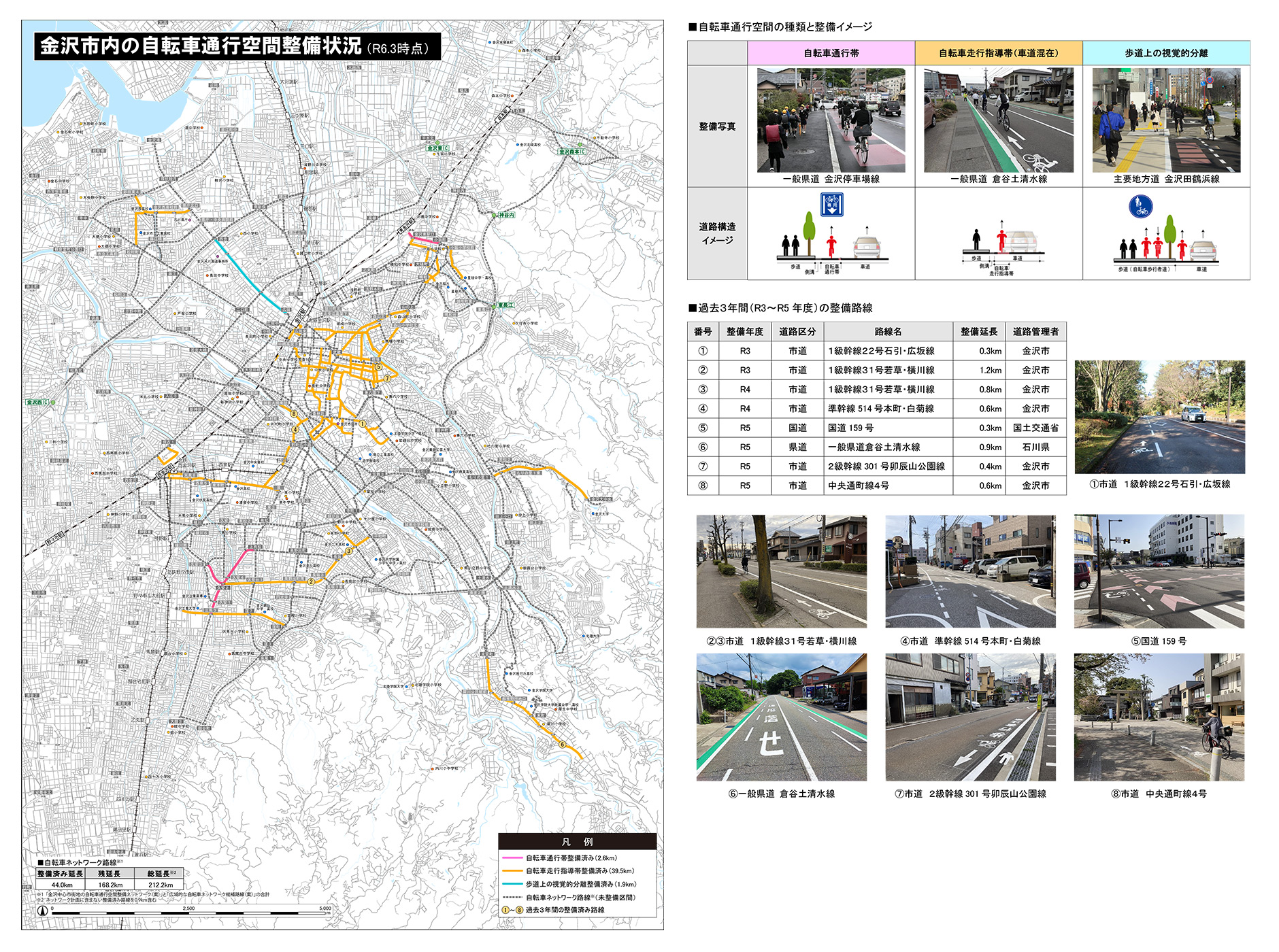Select map marker ③ on the map
Viewport: 1279px width, 952px height.
pos(348,551)
